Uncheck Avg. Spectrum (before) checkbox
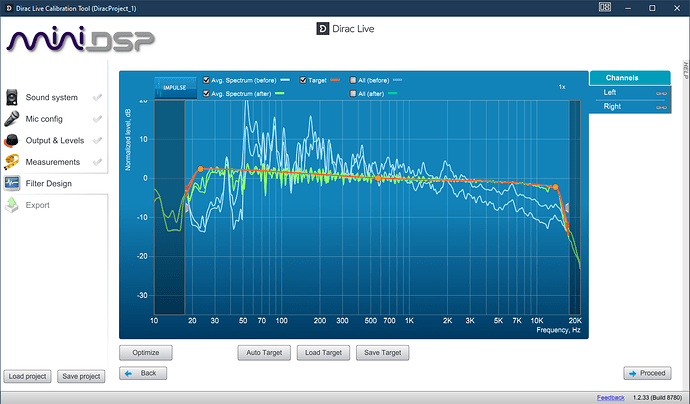The width and height of the screenshot is (690, 404). (206, 80)
